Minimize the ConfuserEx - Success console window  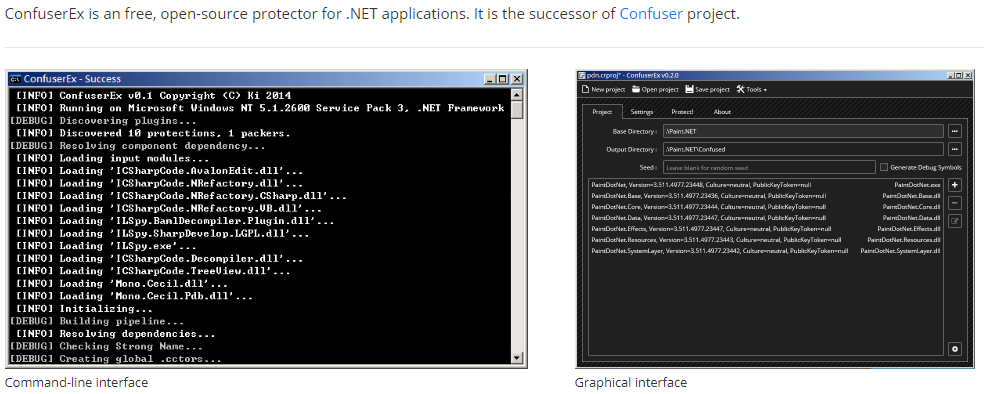[x=489, y=79]
